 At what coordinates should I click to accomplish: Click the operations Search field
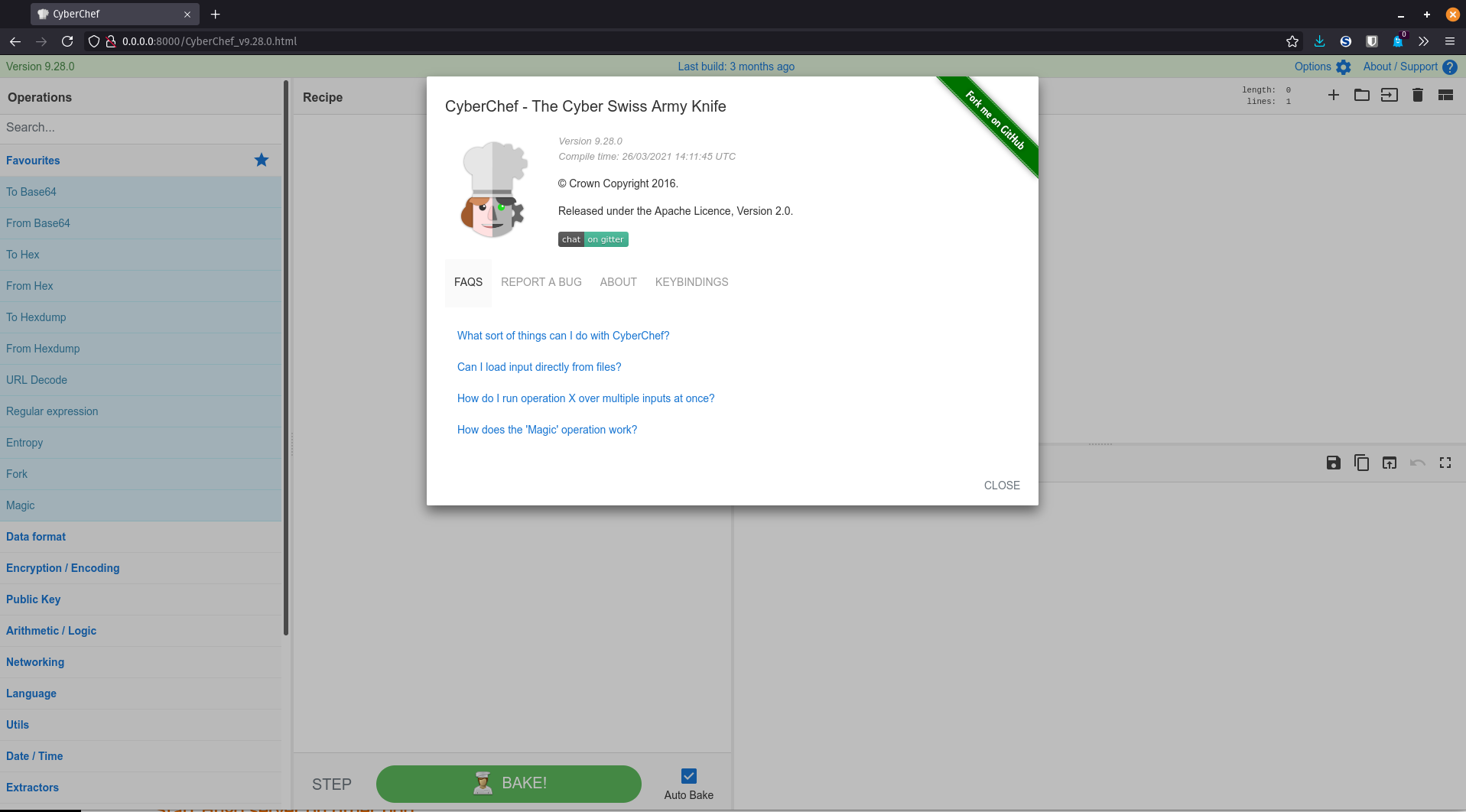click(141, 128)
